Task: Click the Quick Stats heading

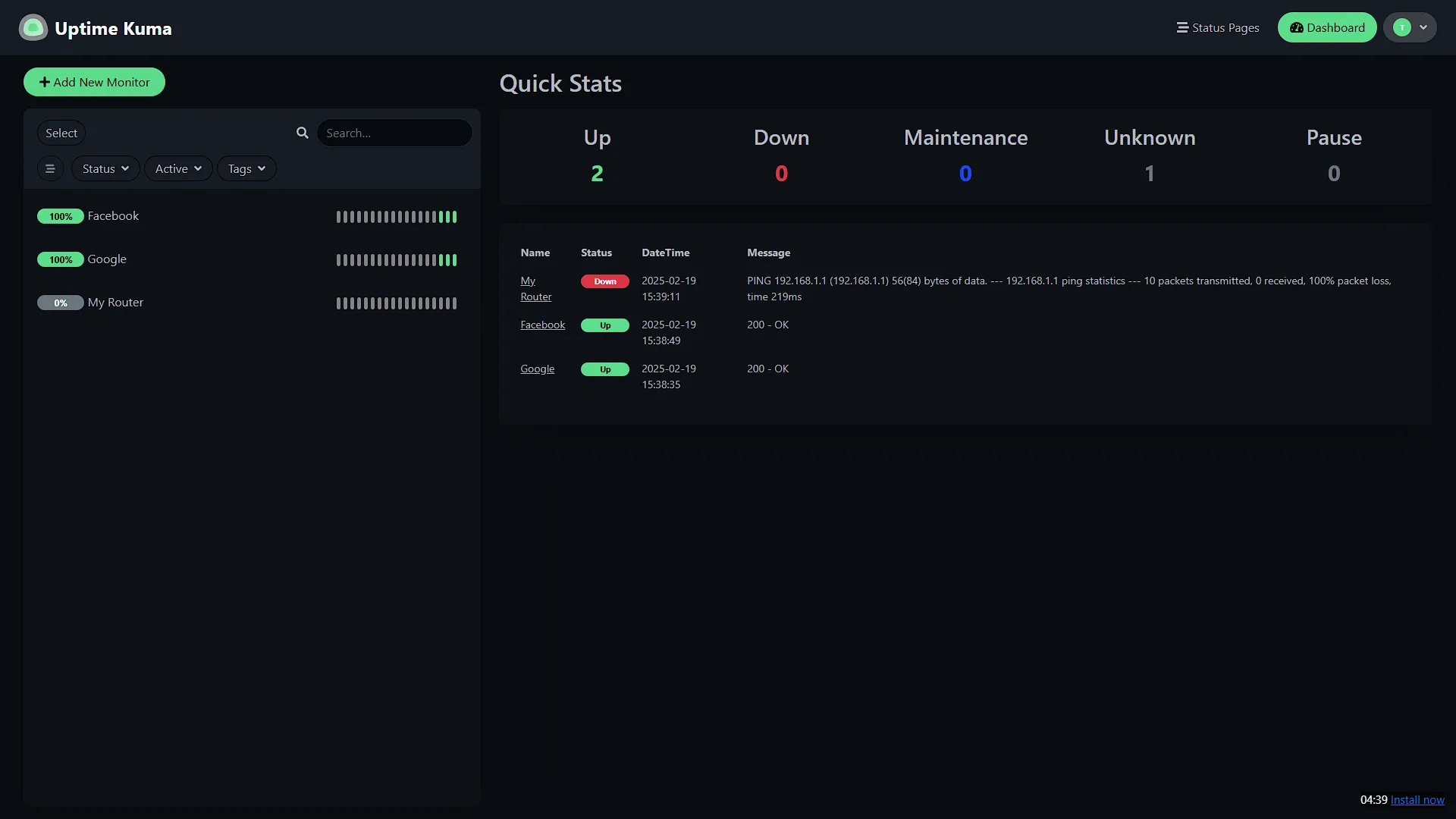Action: click(560, 83)
